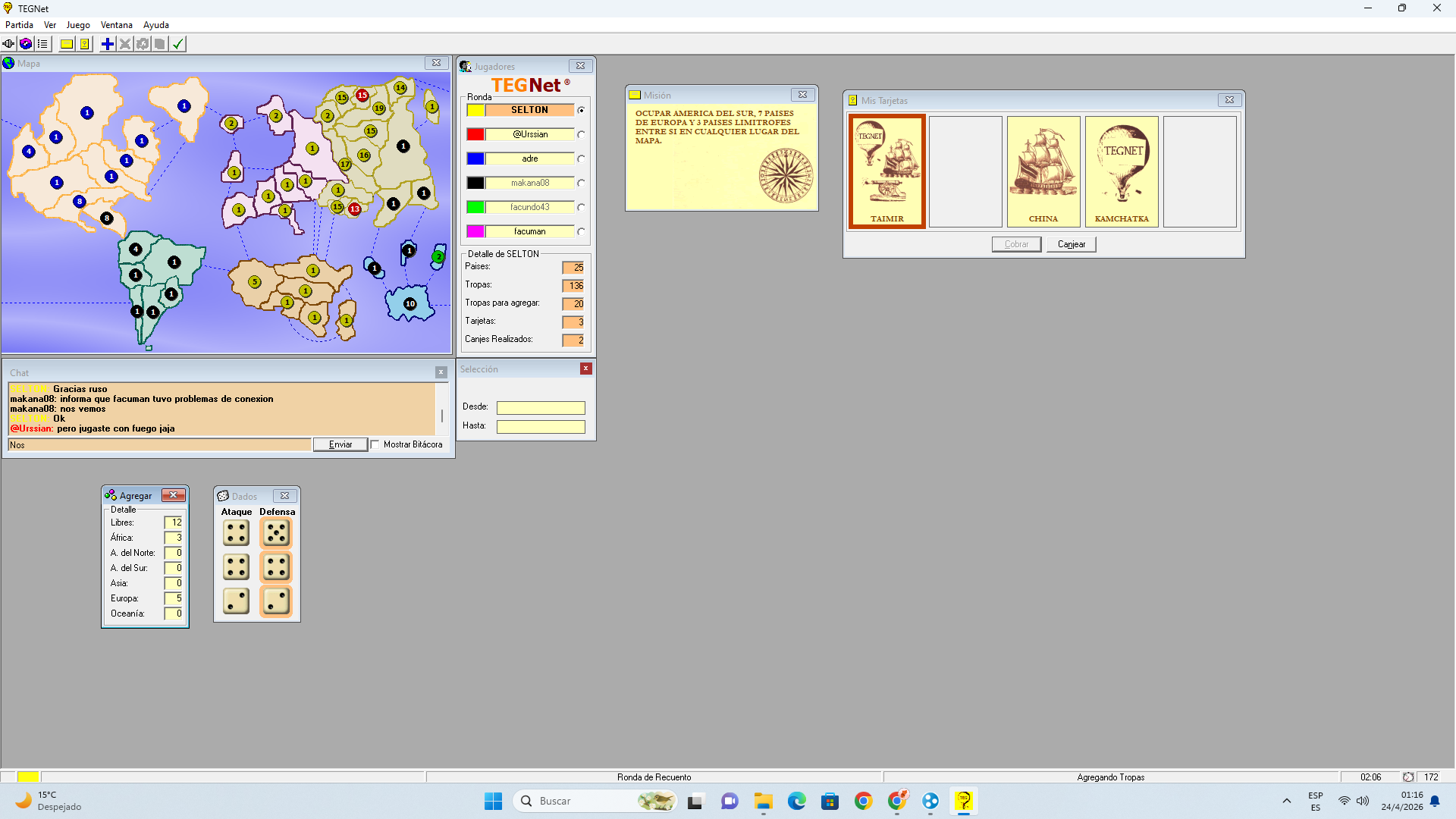The height and width of the screenshot is (819, 1456).
Task: Click the Desde selection field
Action: (541, 408)
